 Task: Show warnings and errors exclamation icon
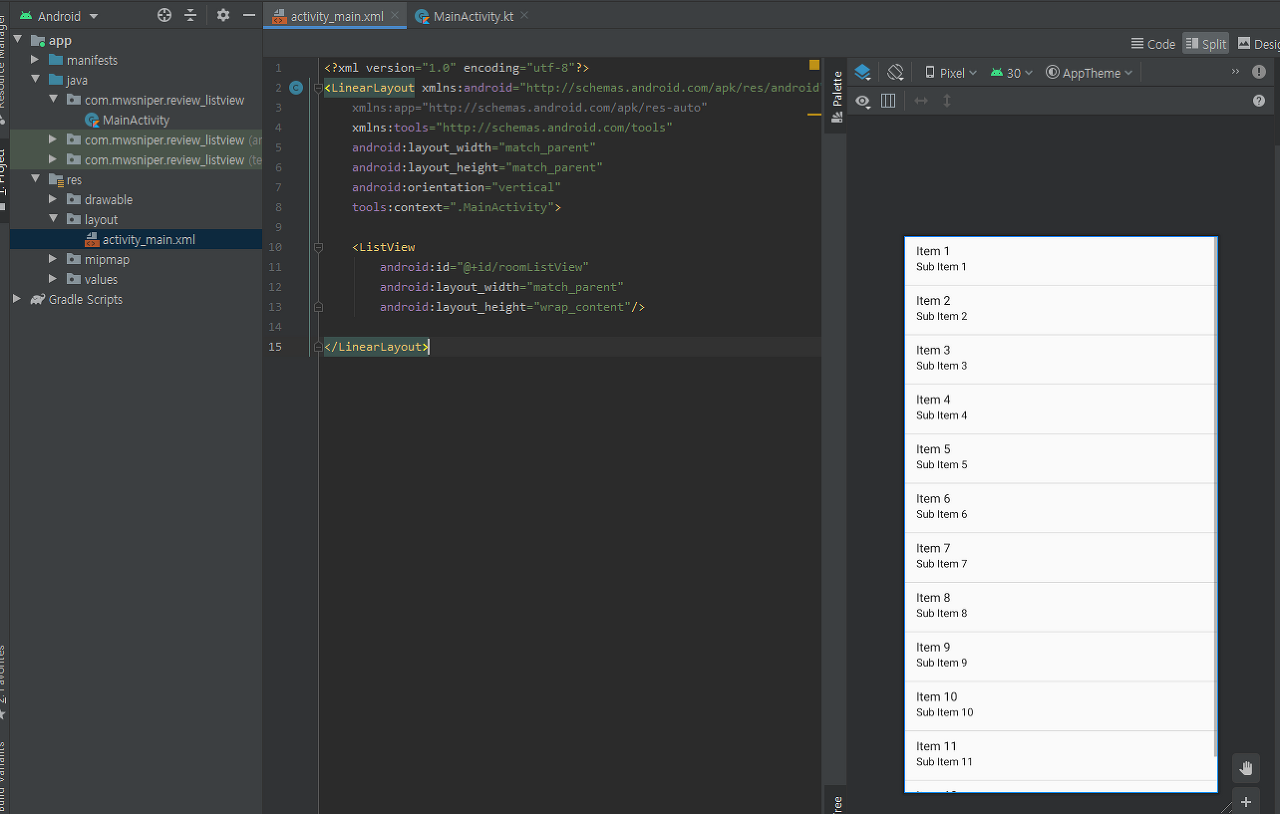pyautogui.click(x=1259, y=72)
